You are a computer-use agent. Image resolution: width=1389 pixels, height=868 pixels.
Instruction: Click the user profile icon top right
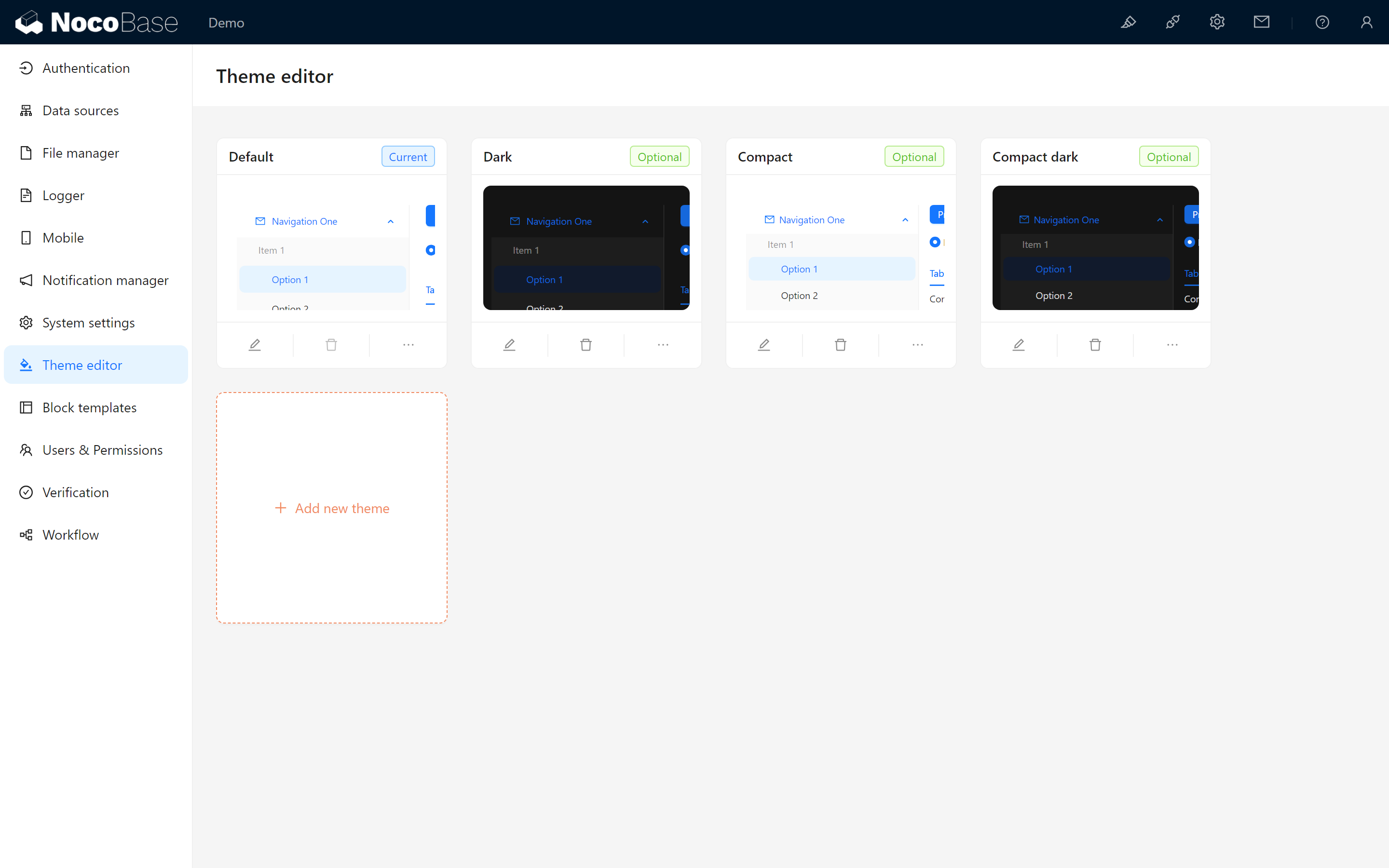1366,22
